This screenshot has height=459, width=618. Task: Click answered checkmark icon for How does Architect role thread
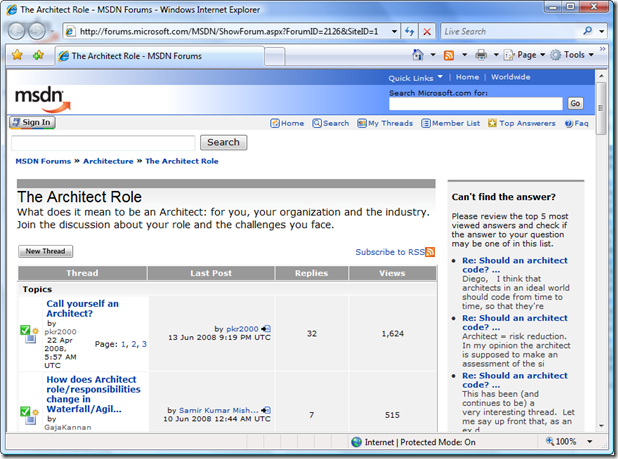[25, 411]
